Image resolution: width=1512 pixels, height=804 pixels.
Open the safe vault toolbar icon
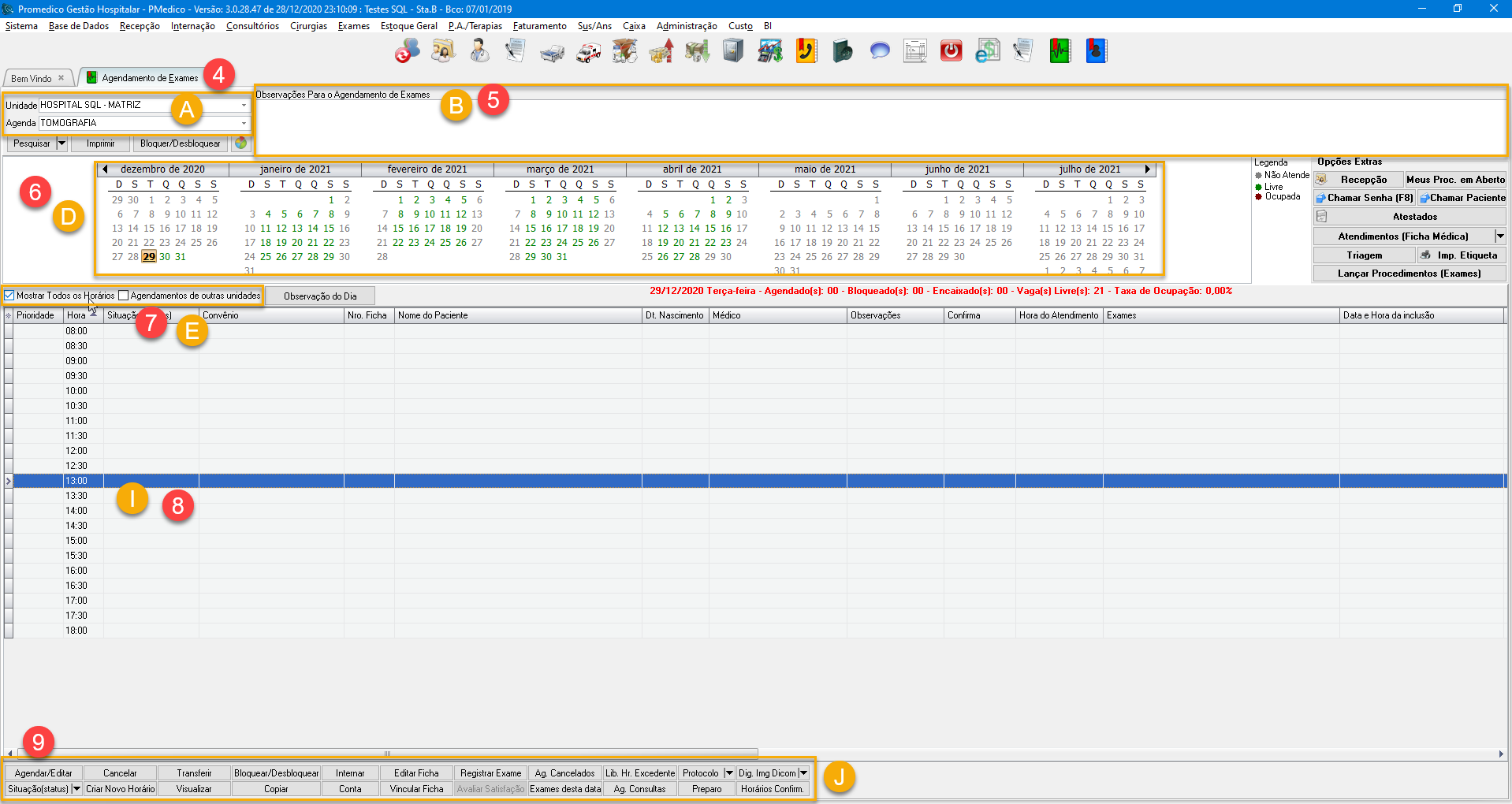point(733,52)
